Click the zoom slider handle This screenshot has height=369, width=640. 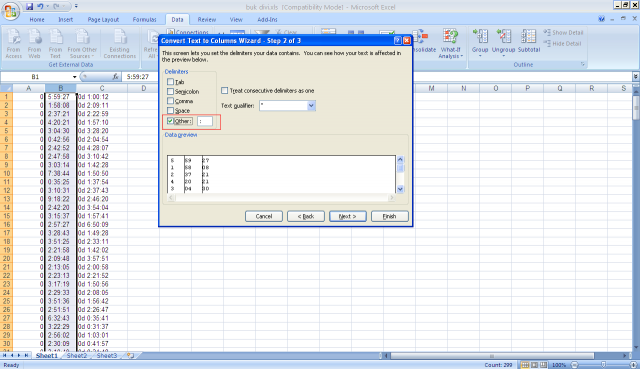point(603,365)
